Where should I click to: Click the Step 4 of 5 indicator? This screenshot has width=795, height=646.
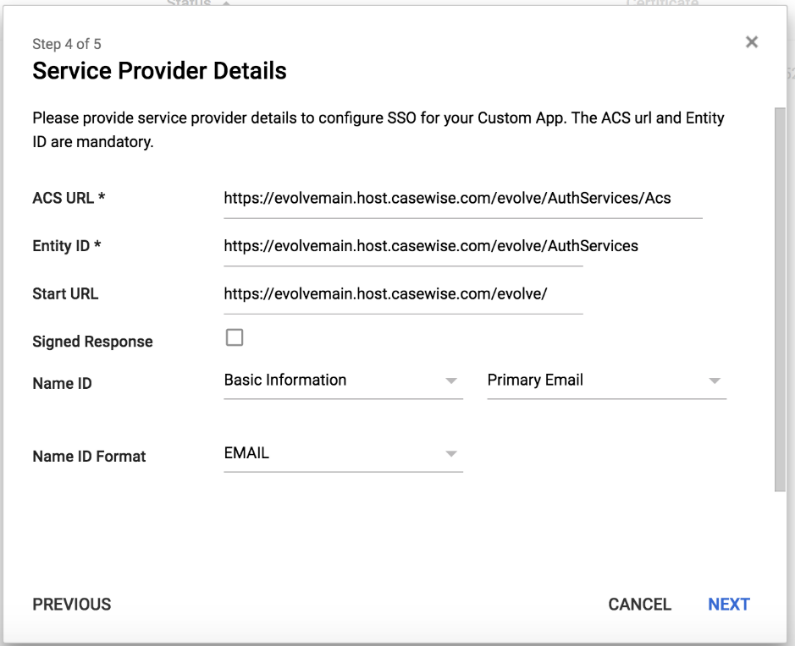(66, 44)
